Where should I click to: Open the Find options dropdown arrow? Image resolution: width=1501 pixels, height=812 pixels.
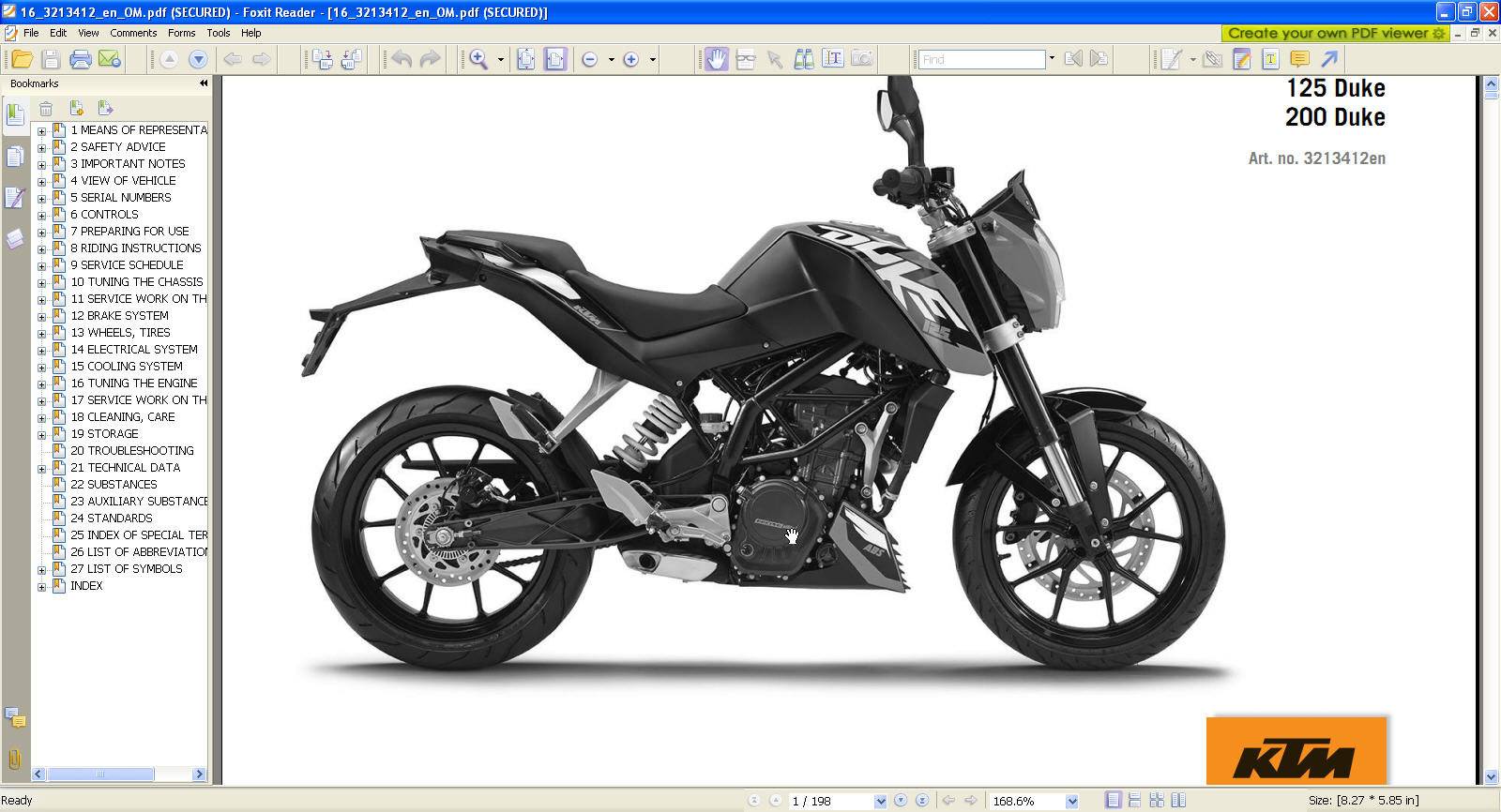[x=1052, y=58]
